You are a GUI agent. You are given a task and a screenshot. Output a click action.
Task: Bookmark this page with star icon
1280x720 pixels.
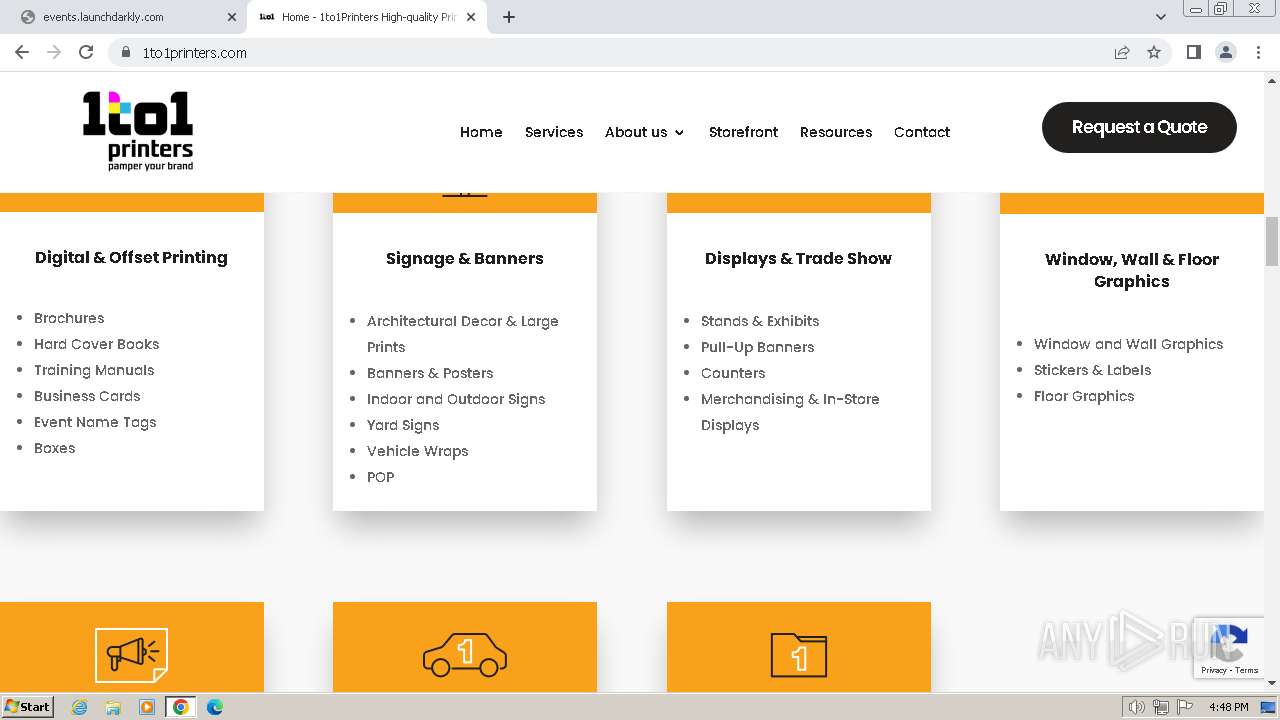click(x=1154, y=52)
